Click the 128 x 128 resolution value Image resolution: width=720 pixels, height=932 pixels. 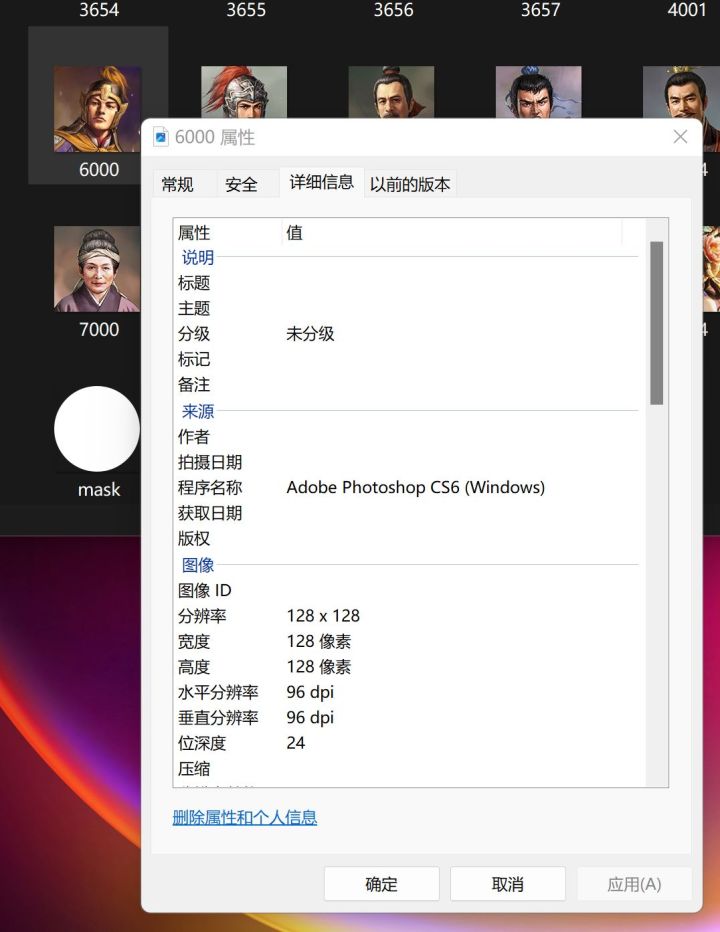point(323,616)
